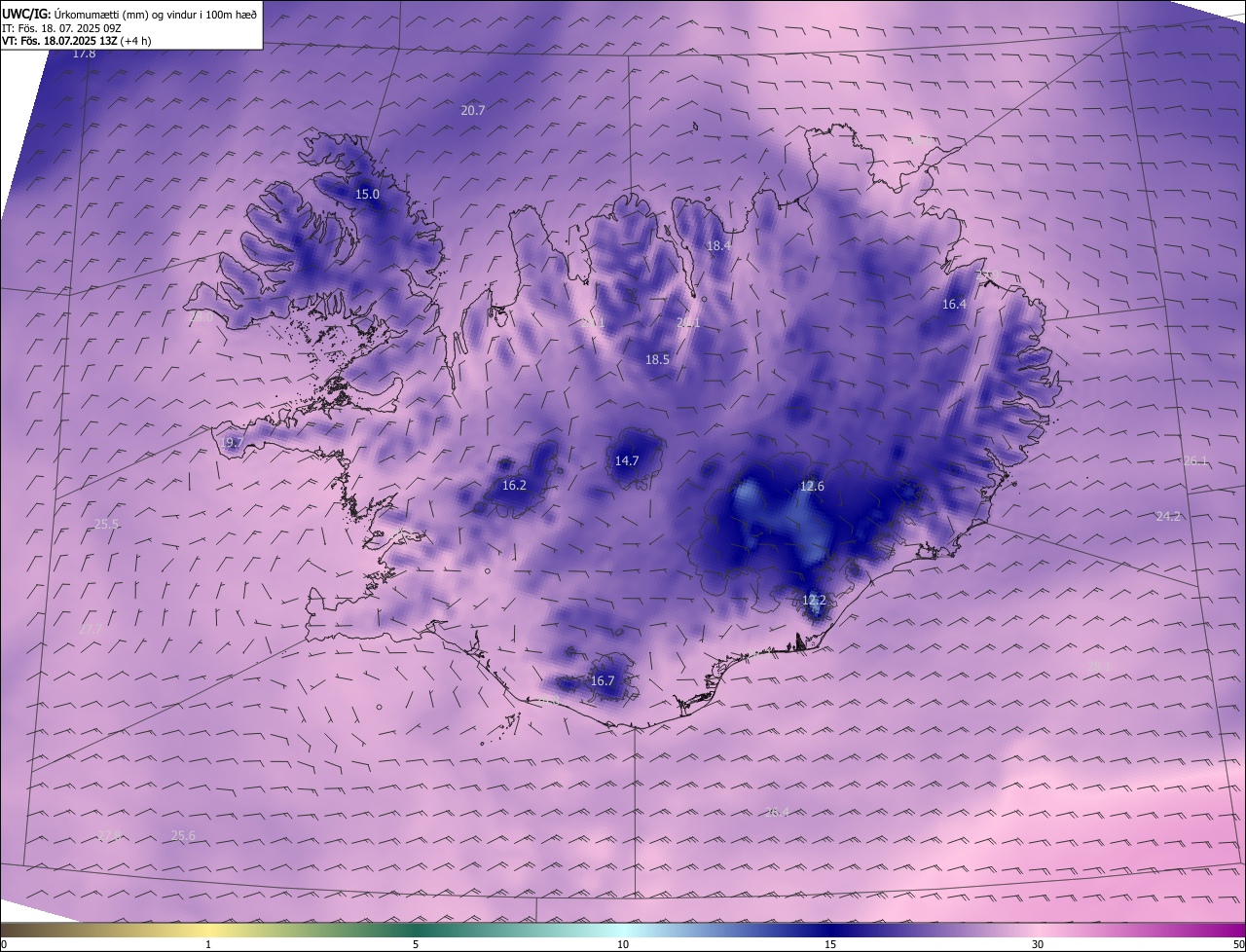Pick the 12.6 value over Vatnajökull
The width and height of the screenshot is (1246, 952).
(x=812, y=487)
